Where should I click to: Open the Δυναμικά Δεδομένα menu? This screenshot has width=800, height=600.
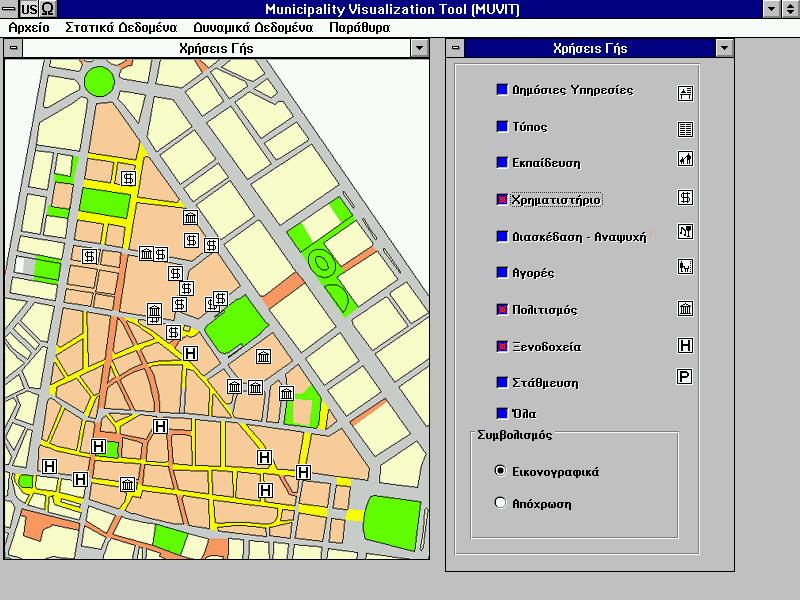[x=253, y=28]
